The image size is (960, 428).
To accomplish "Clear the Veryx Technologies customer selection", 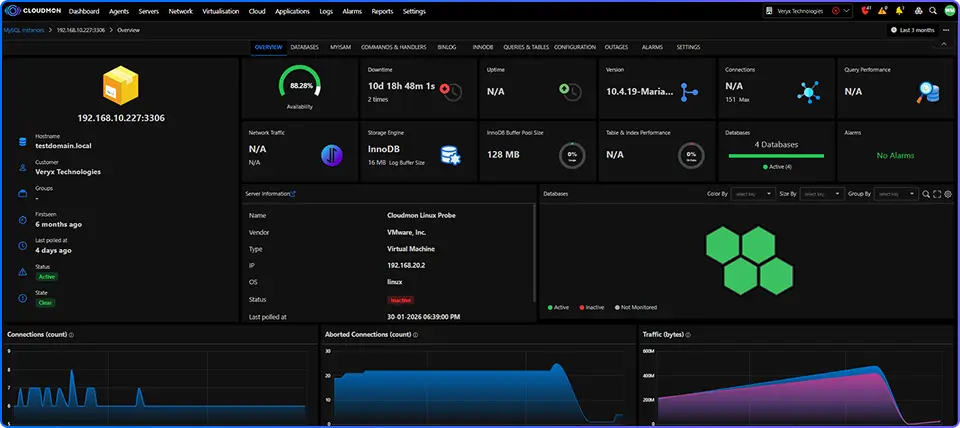I will pos(835,11).
